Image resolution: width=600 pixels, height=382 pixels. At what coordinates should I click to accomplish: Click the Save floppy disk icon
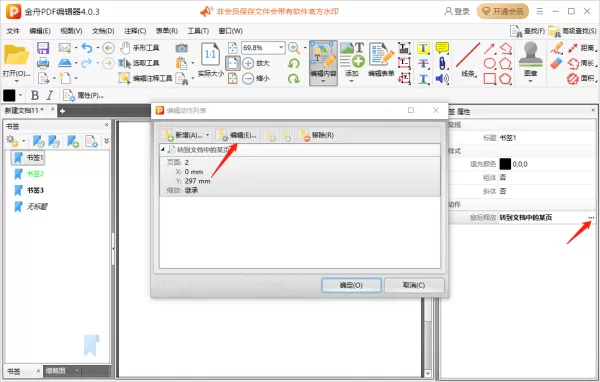[x=43, y=48]
